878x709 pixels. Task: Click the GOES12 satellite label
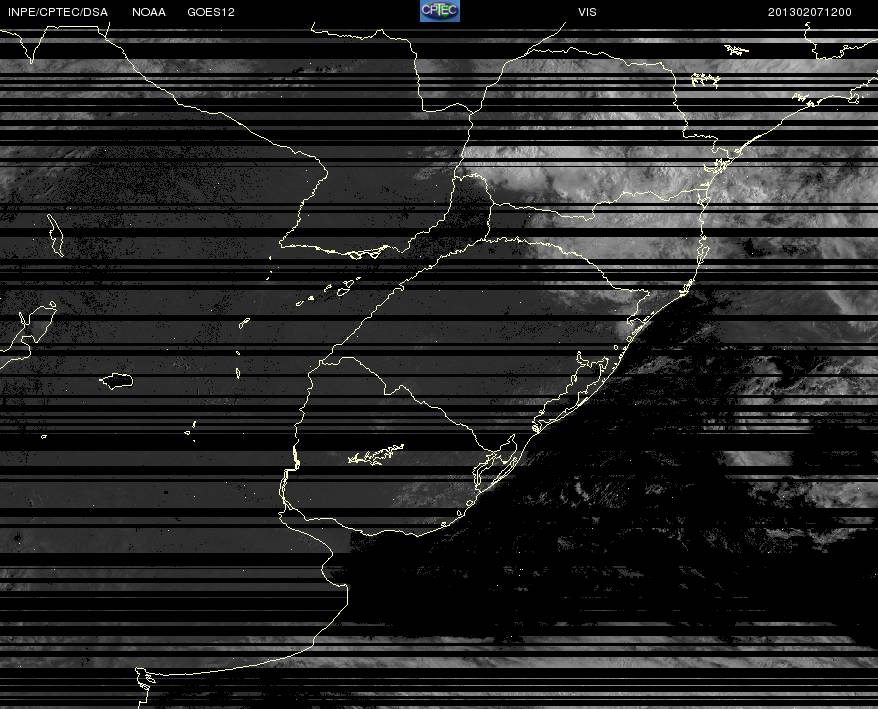point(211,12)
